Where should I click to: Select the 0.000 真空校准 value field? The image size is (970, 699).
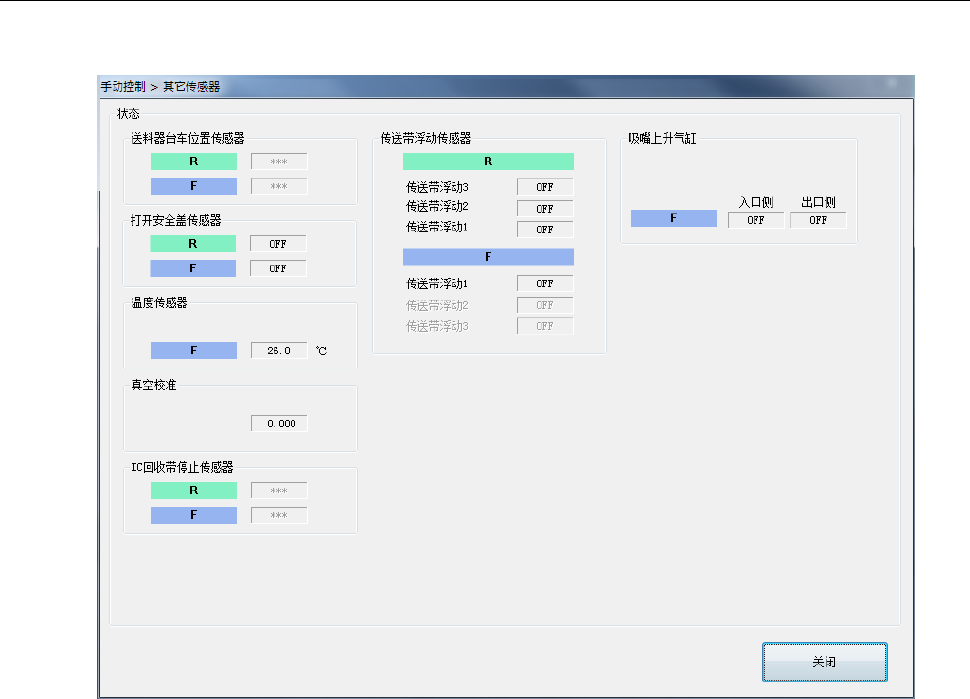pyautogui.click(x=279, y=423)
